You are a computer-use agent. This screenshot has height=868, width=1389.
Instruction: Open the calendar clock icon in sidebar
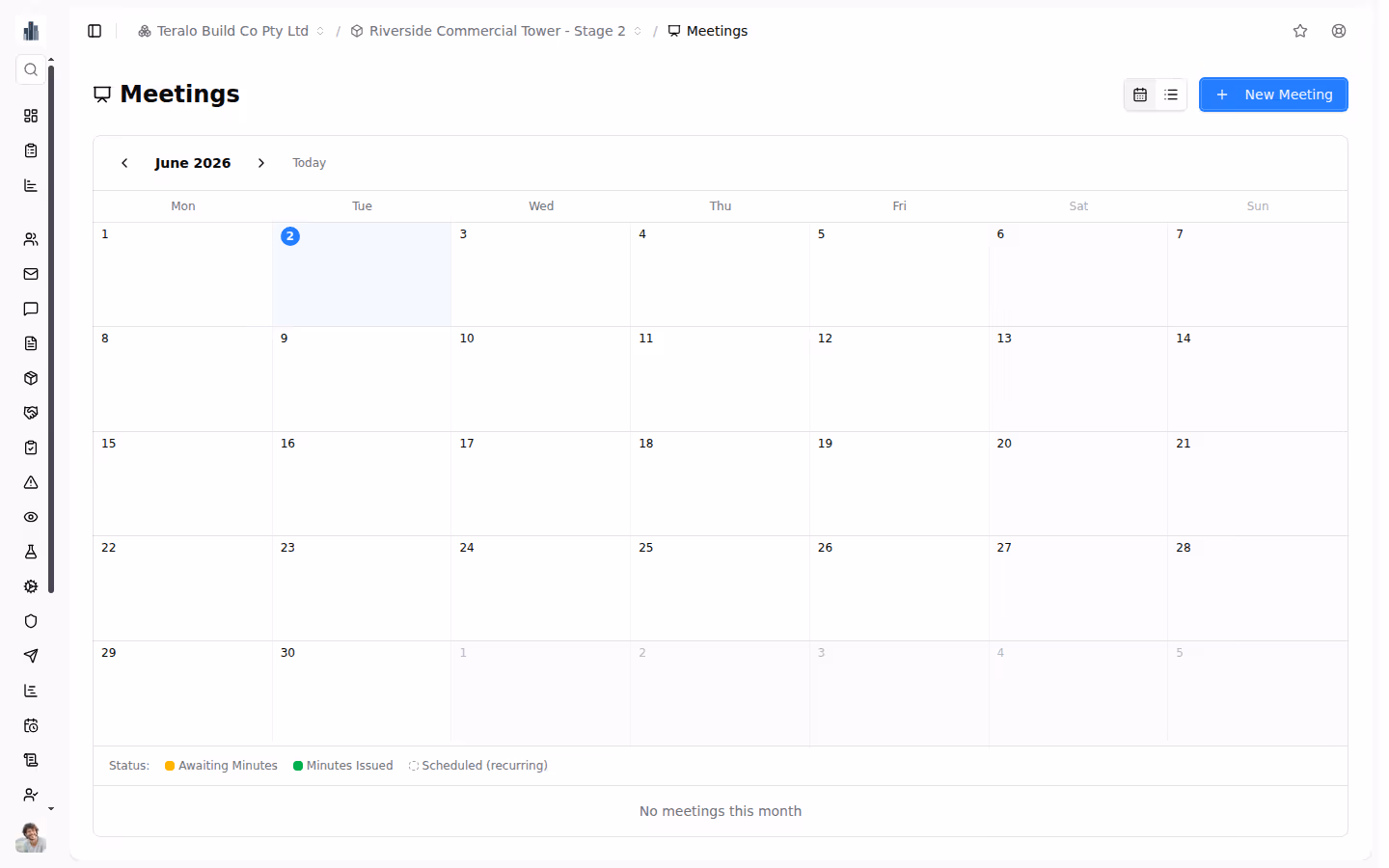click(31, 725)
